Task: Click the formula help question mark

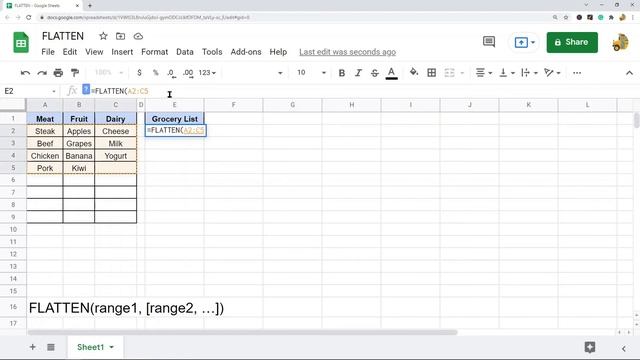Action: click(x=86, y=89)
